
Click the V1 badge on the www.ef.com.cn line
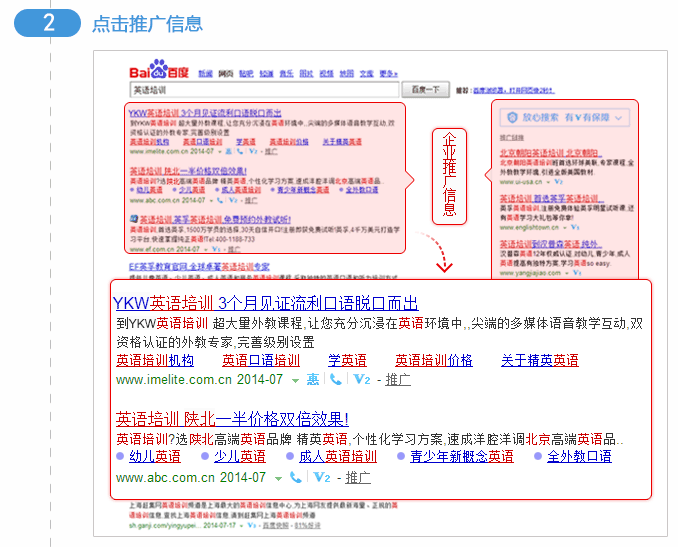(217, 249)
